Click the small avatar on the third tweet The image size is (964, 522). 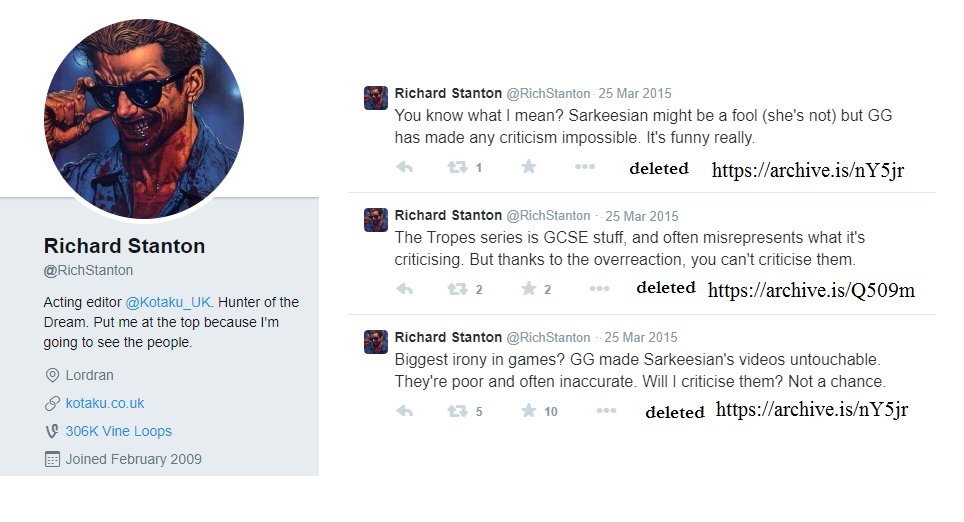pos(376,342)
